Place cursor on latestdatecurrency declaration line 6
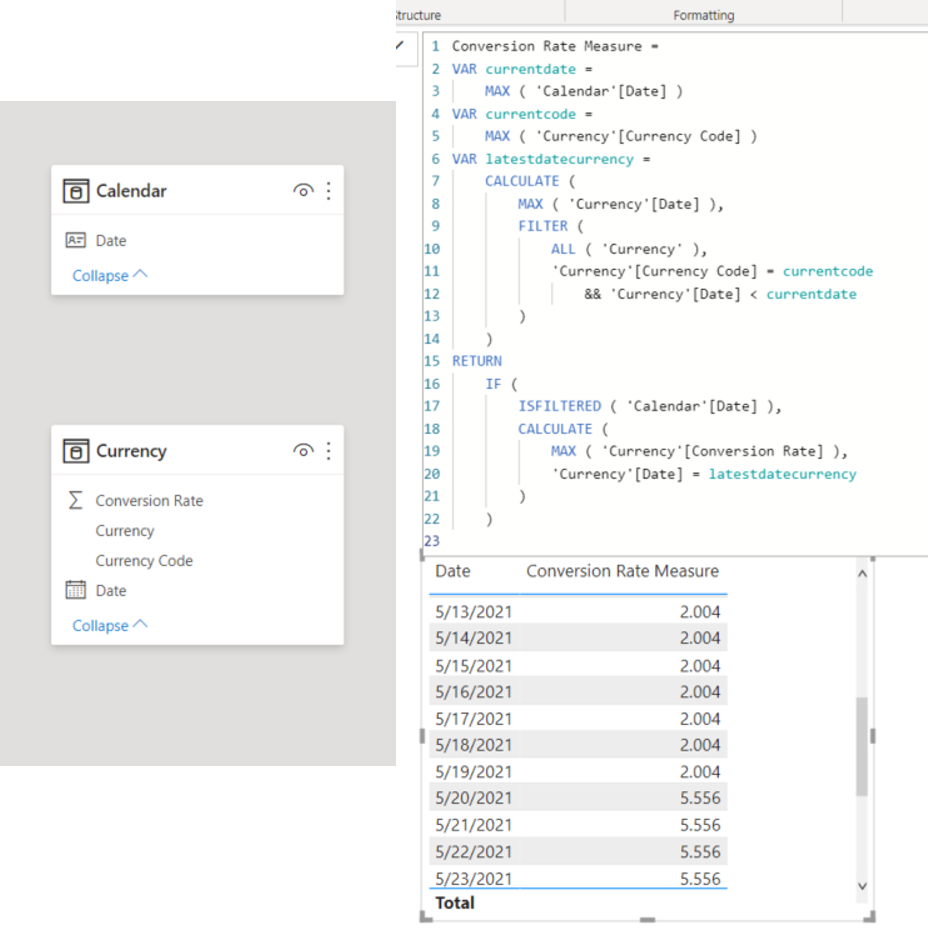Viewport: 928px width, 945px height. tap(559, 159)
